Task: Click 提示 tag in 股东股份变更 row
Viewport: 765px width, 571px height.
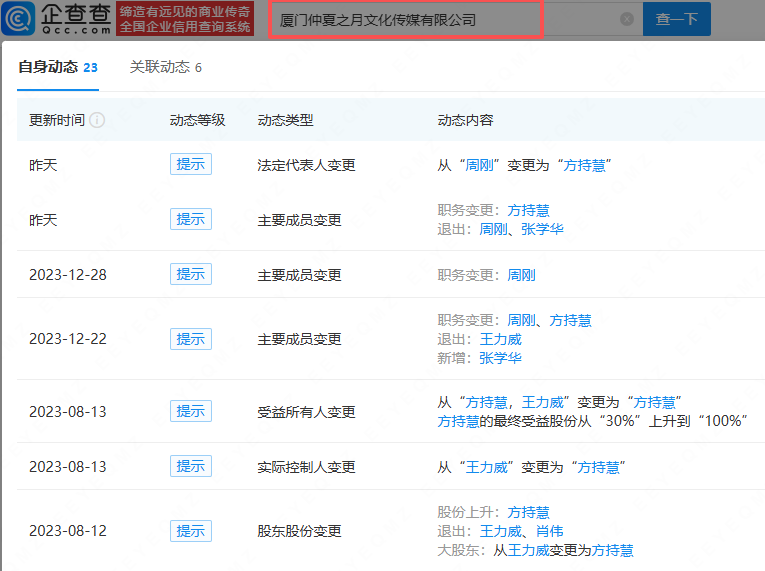Action: point(190,531)
